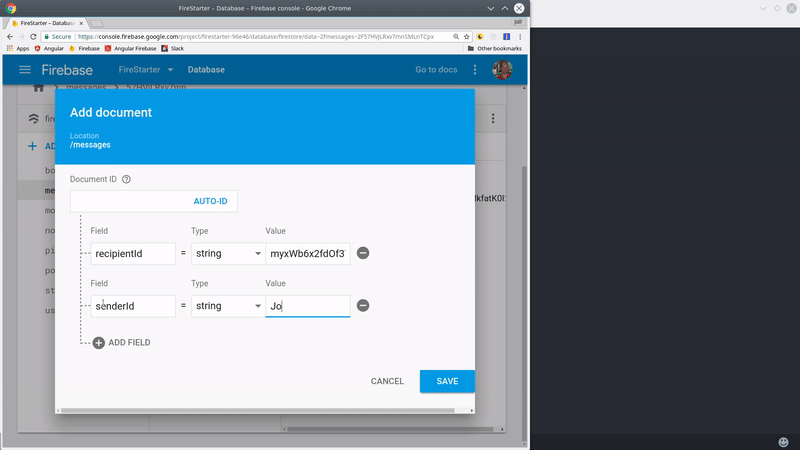Open the user profile avatar
The height and width of the screenshot is (450, 800).
point(502,70)
